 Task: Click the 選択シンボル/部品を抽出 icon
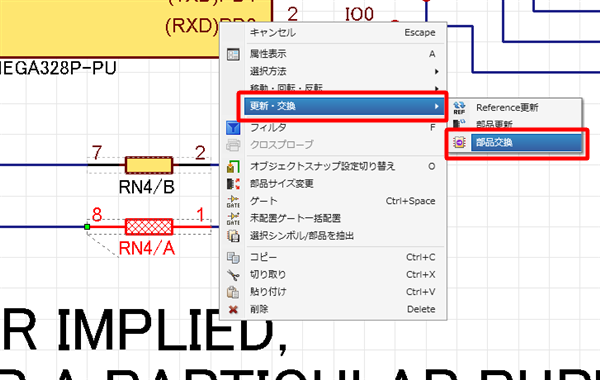coord(233,236)
